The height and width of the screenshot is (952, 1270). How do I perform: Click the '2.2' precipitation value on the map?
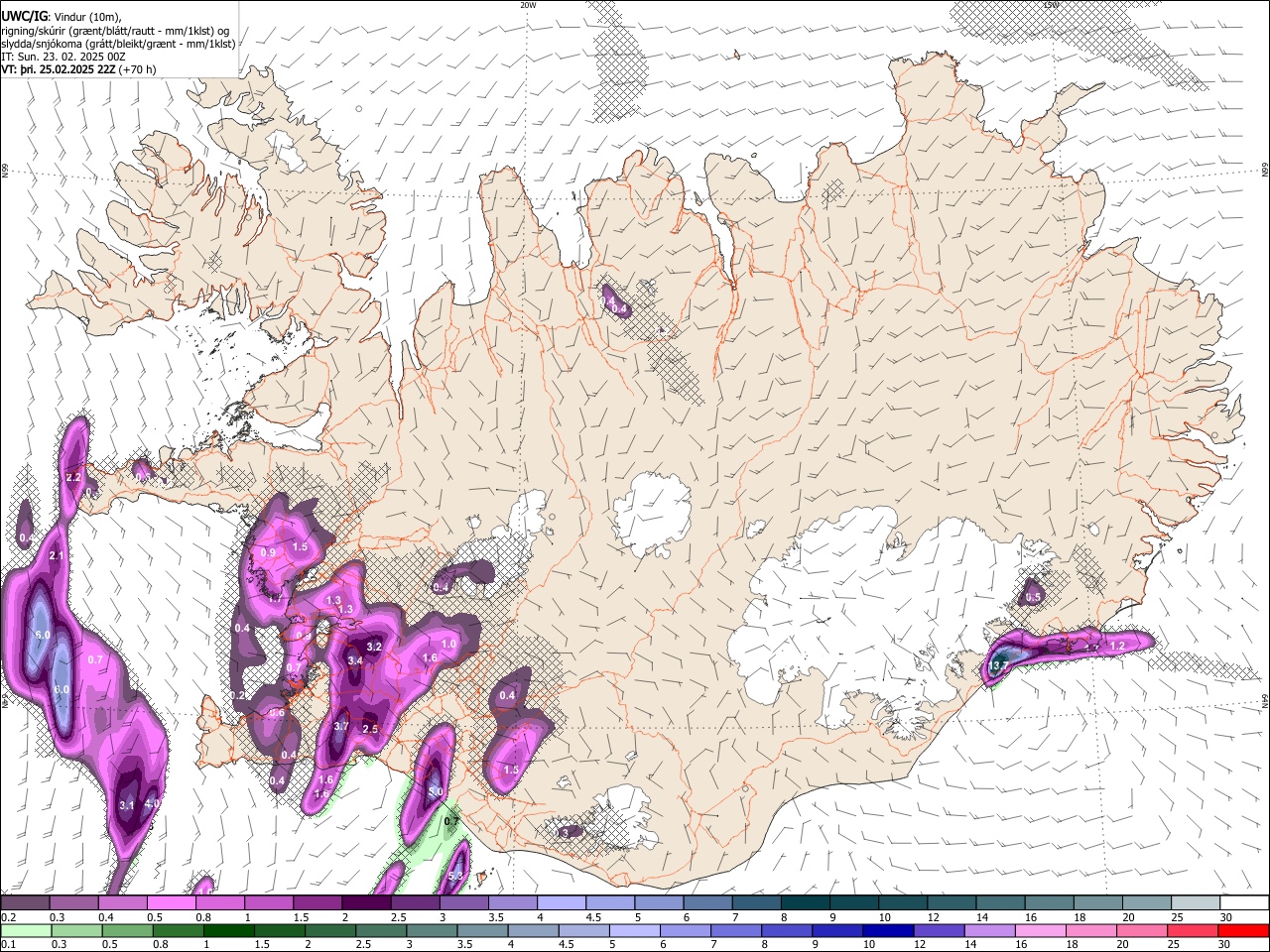(x=73, y=478)
